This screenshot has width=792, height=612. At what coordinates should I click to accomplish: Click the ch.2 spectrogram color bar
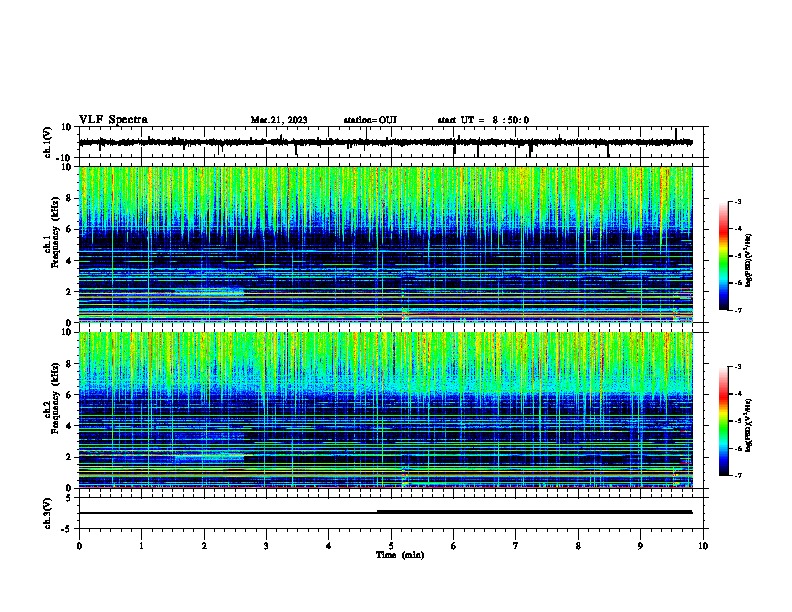point(724,421)
